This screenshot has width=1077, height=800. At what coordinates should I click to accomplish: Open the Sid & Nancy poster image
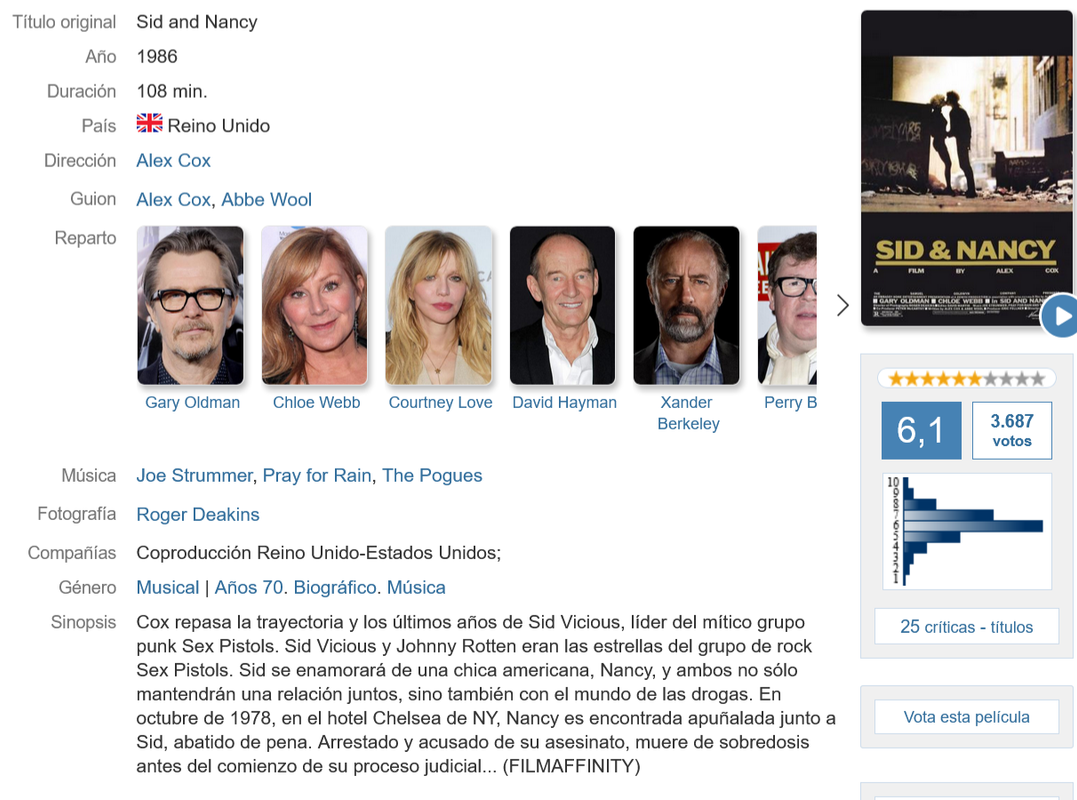[967, 168]
